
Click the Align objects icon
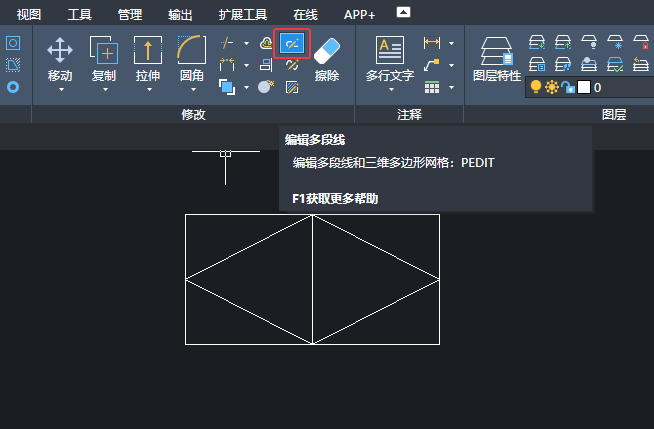coord(266,65)
